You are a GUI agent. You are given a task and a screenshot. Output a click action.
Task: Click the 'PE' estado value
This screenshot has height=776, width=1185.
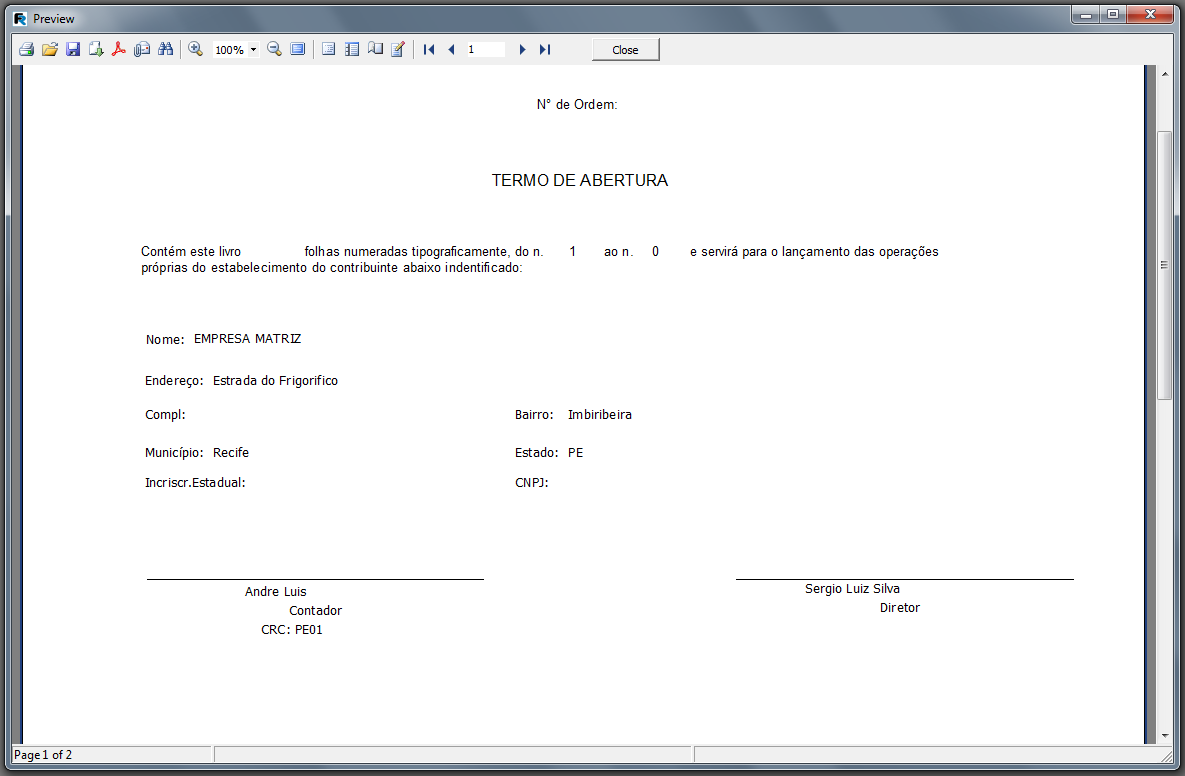[575, 453]
